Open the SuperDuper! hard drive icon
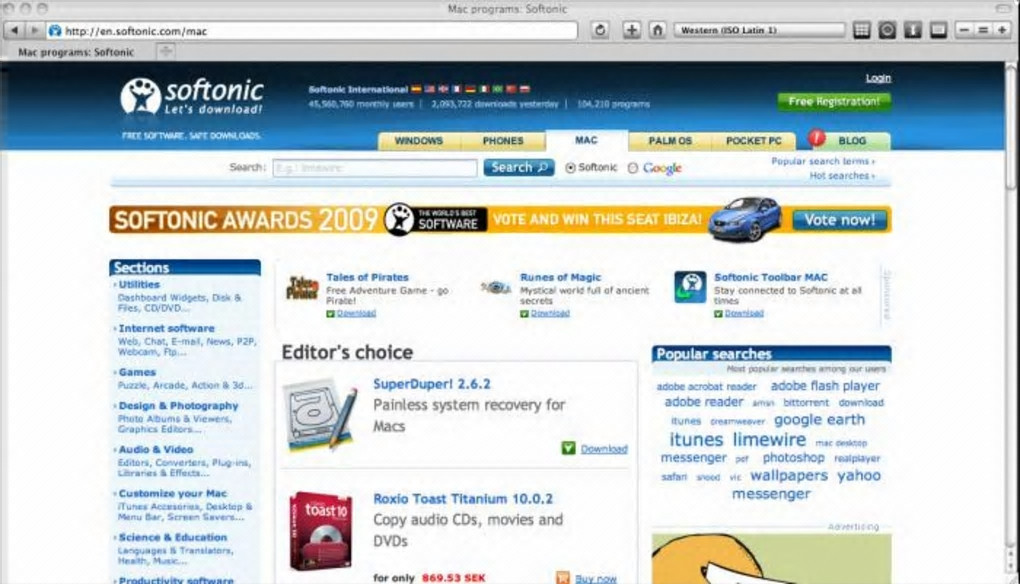 [321, 416]
